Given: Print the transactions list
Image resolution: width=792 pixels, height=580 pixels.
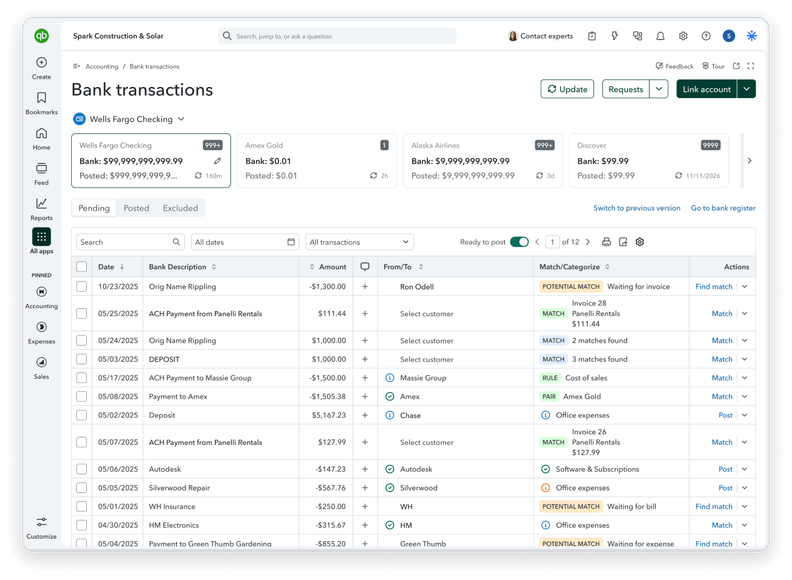Looking at the screenshot, I should click(606, 242).
